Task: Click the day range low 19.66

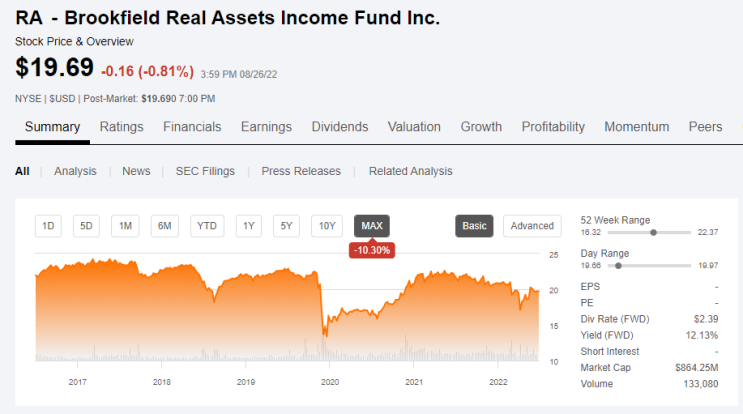Action: click(590, 266)
